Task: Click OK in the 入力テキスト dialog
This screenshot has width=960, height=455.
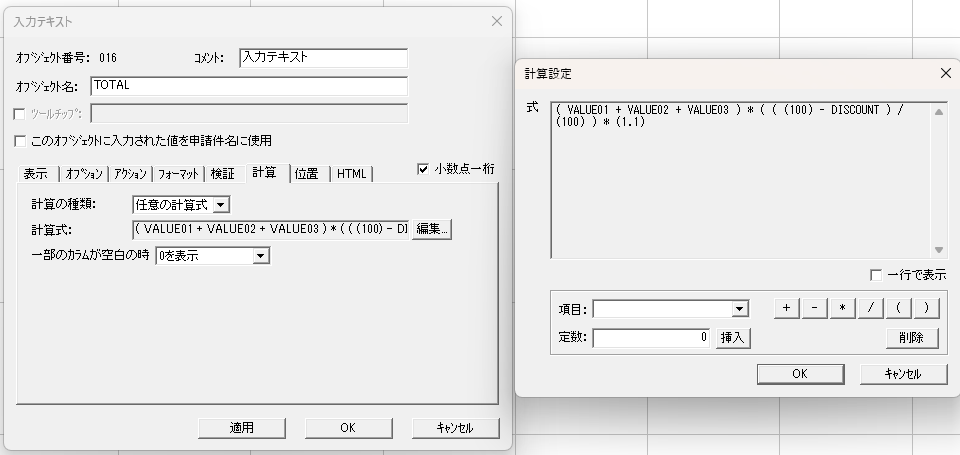Action: click(x=348, y=428)
